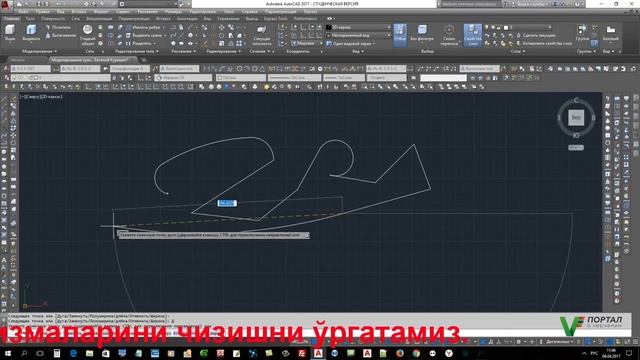Open the Файл menu

click(x=23, y=12)
